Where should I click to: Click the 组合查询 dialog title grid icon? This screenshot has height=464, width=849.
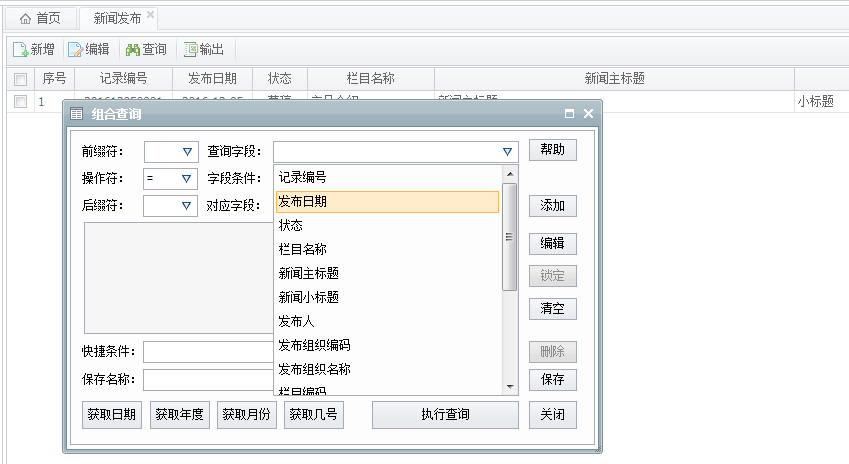tap(77, 114)
